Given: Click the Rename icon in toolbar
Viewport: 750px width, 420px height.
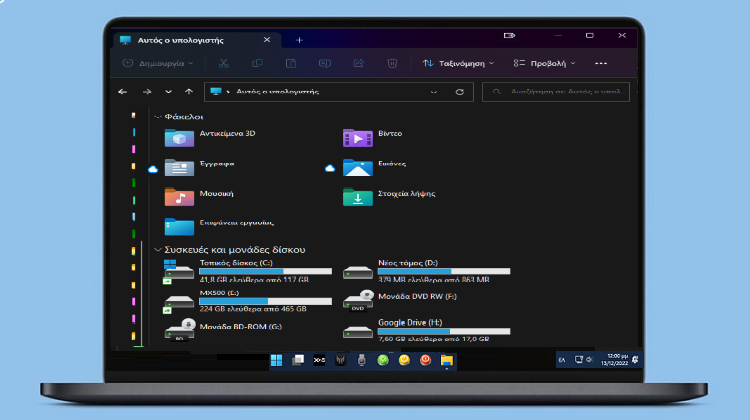Looking at the screenshot, I should 324,63.
